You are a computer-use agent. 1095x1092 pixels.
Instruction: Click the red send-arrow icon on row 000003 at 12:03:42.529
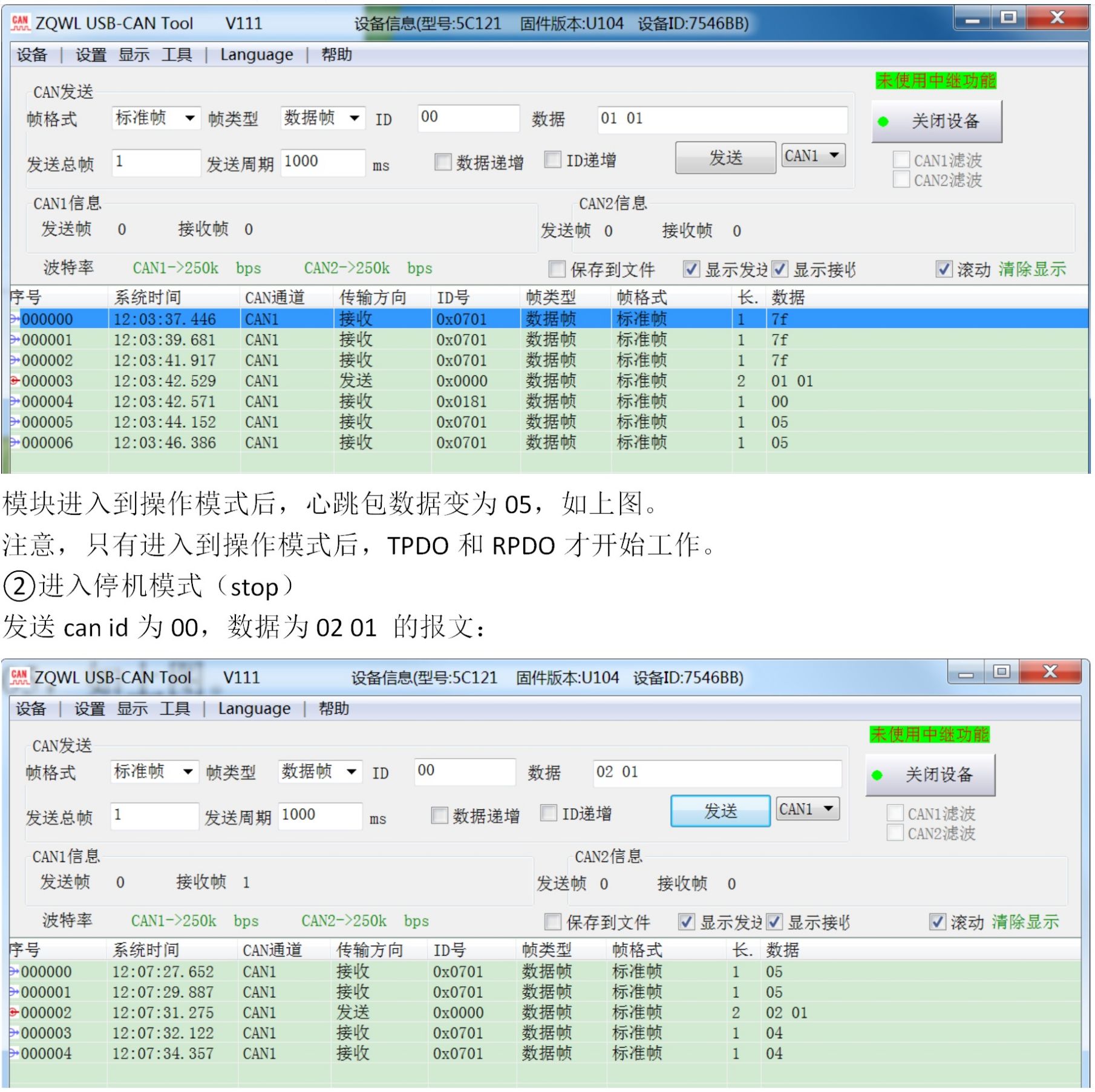tap(15, 381)
